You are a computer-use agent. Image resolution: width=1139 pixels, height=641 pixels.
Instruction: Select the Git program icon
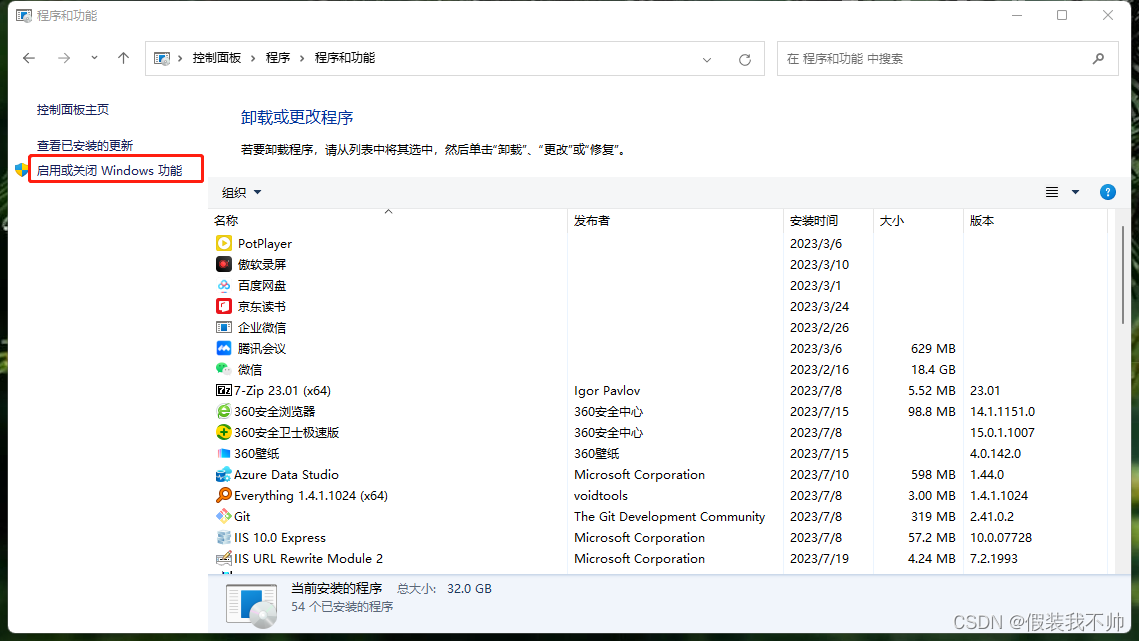[x=222, y=516]
